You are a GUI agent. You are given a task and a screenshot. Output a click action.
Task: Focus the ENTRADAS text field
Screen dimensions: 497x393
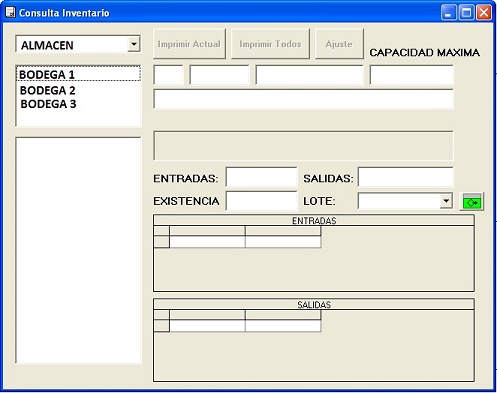[261, 177]
